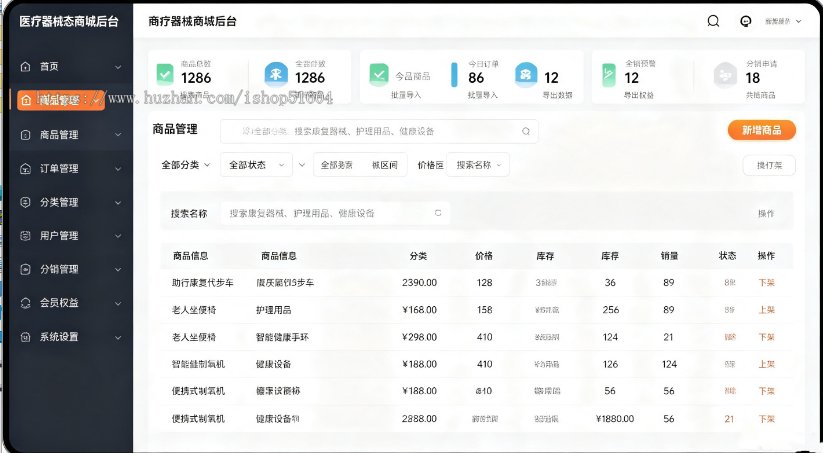The height and width of the screenshot is (453, 823).
Task: Click the 系统设置 sidebar icon
Action: (25, 337)
